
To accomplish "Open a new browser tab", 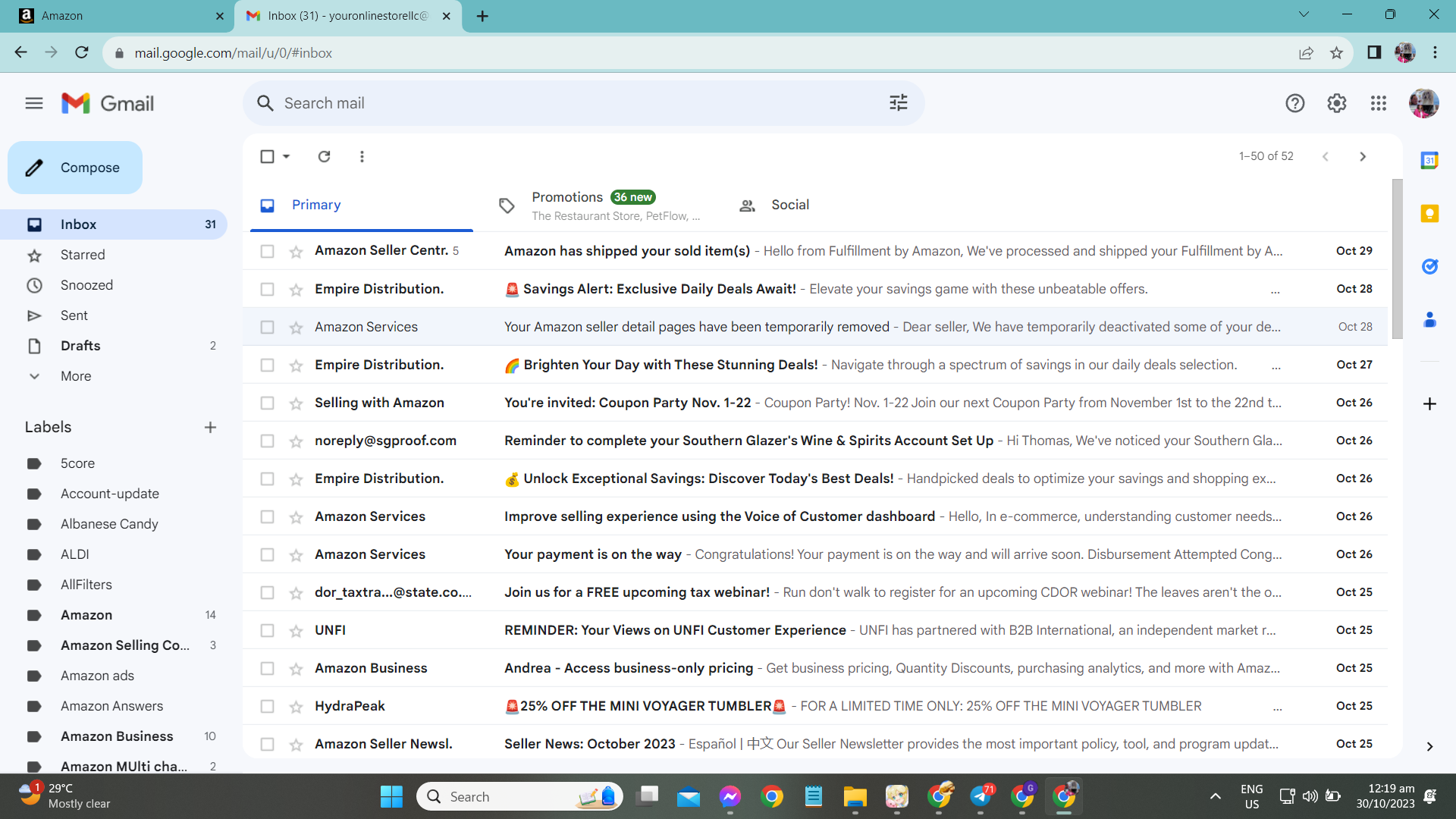I will click(482, 16).
